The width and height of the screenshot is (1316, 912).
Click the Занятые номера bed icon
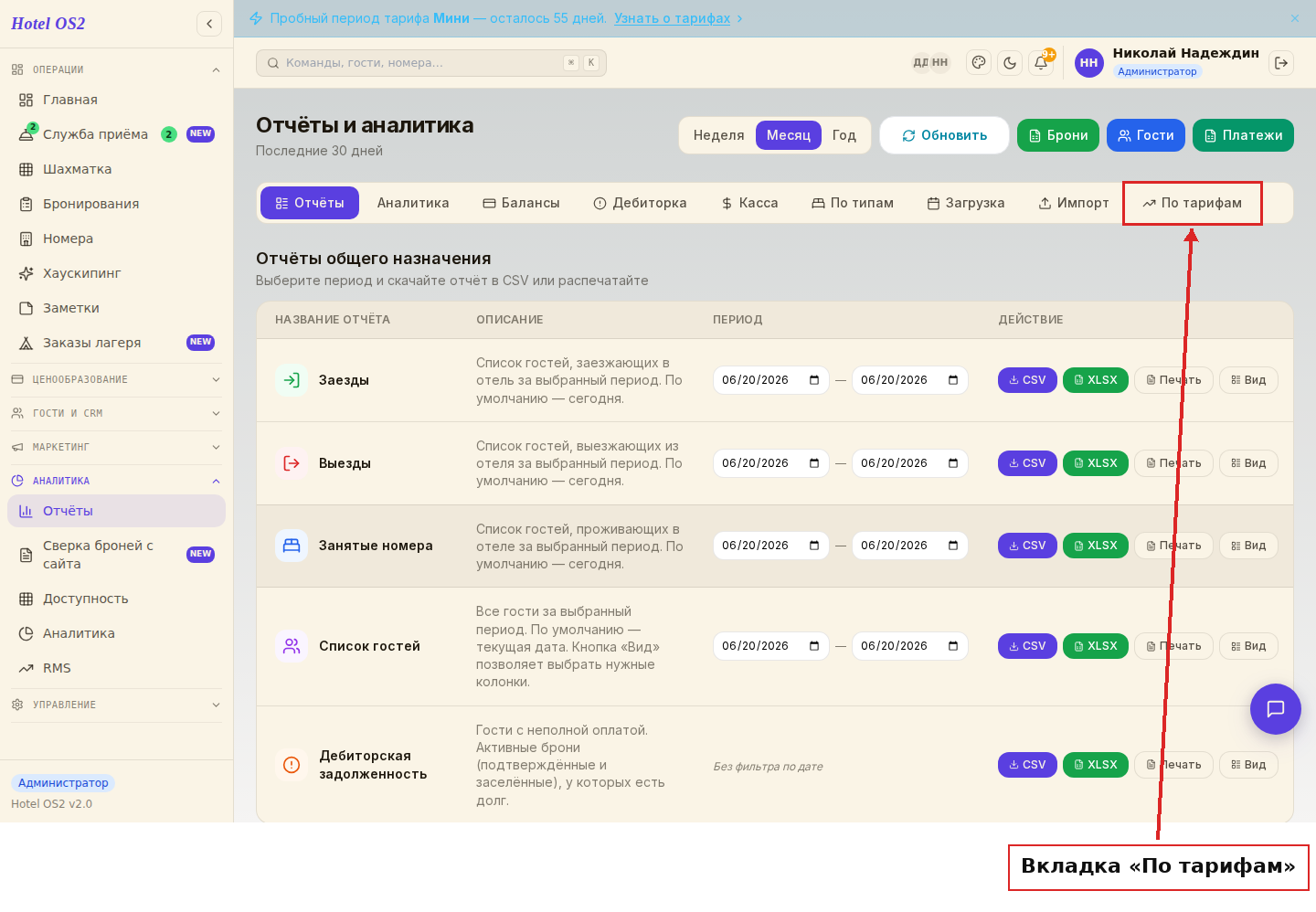pos(292,546)
